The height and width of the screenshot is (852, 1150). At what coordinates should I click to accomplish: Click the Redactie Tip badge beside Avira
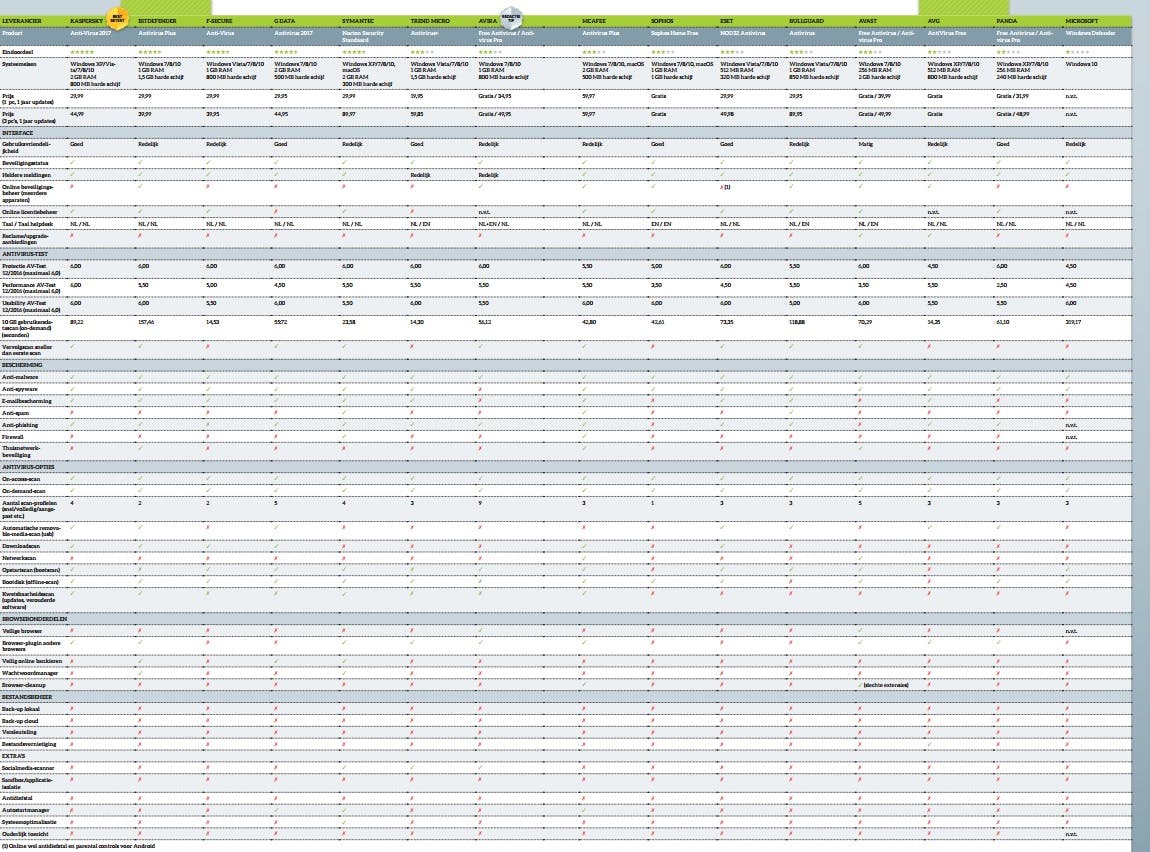[511, 17]
